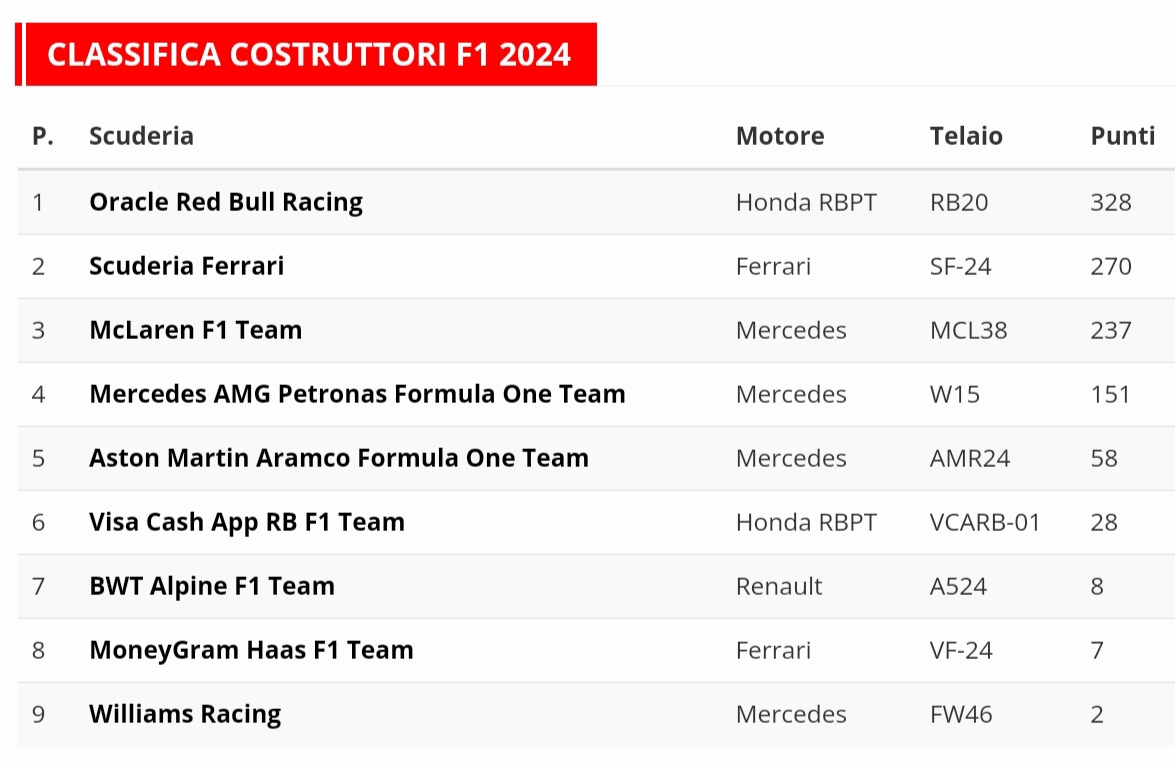Image resolution: width=1175 pixels, height=766 pixels.
Task: Click the Motore column header
Action: (780, 136)
